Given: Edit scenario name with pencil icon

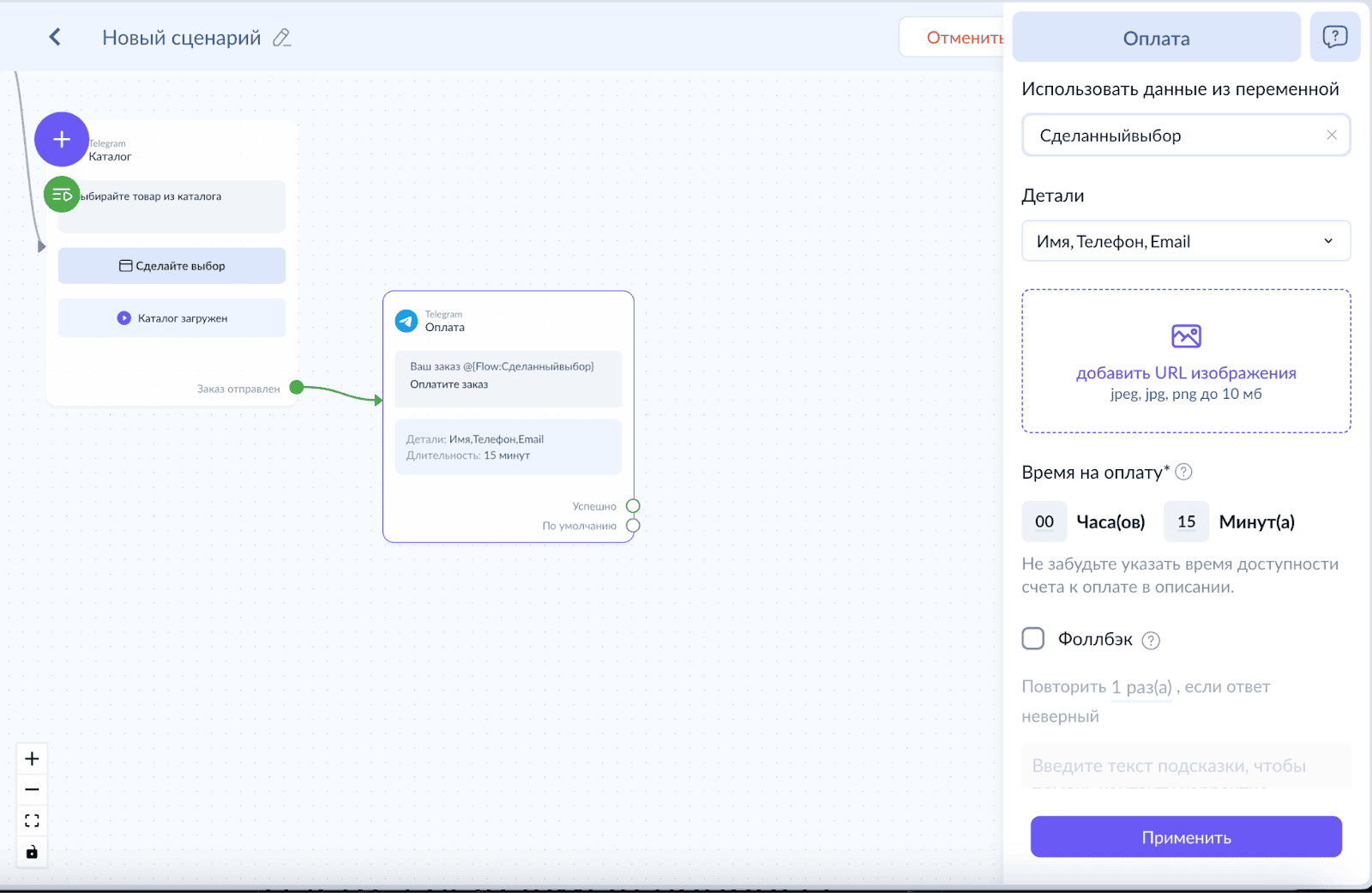Looking at the screenshot, I should pyautogui.click(x=281, y=38).
